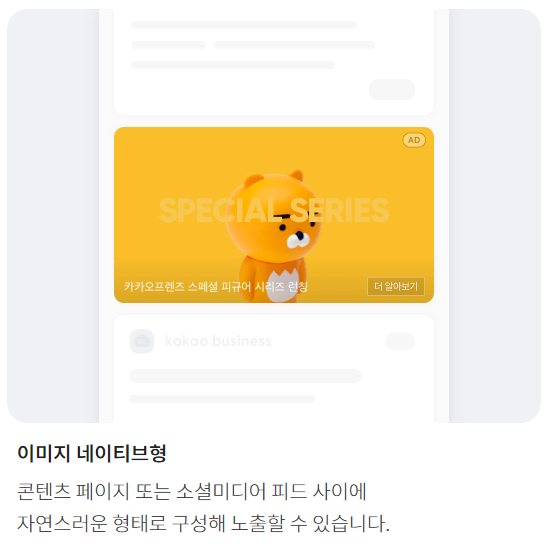Click the short placeholder bar in top card

169,45
